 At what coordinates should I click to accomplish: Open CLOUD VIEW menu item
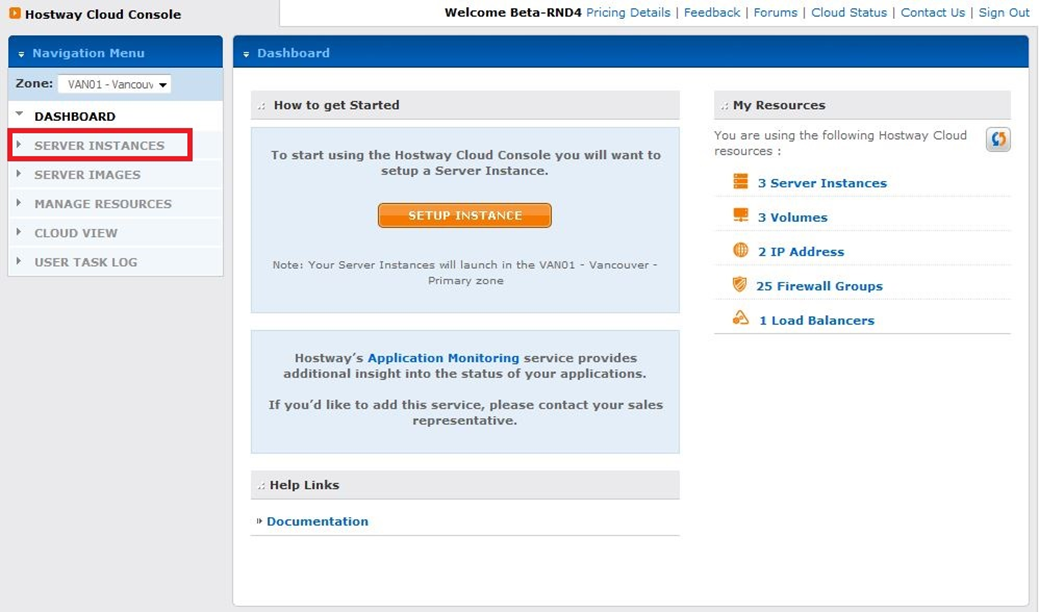76,233
